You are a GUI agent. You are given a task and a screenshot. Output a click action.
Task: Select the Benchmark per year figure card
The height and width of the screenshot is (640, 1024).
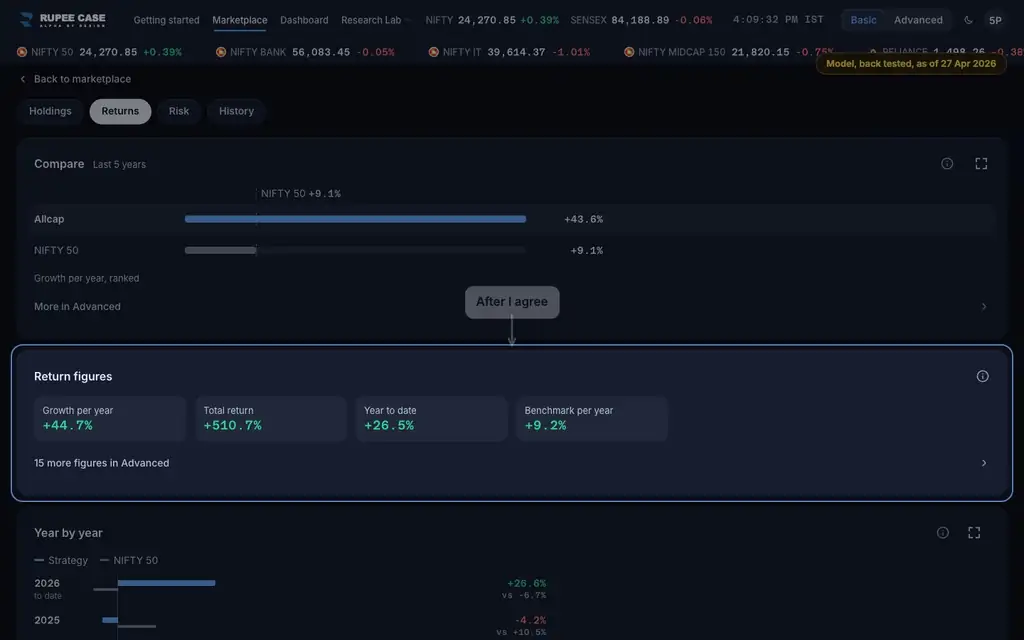coord(592,419)
